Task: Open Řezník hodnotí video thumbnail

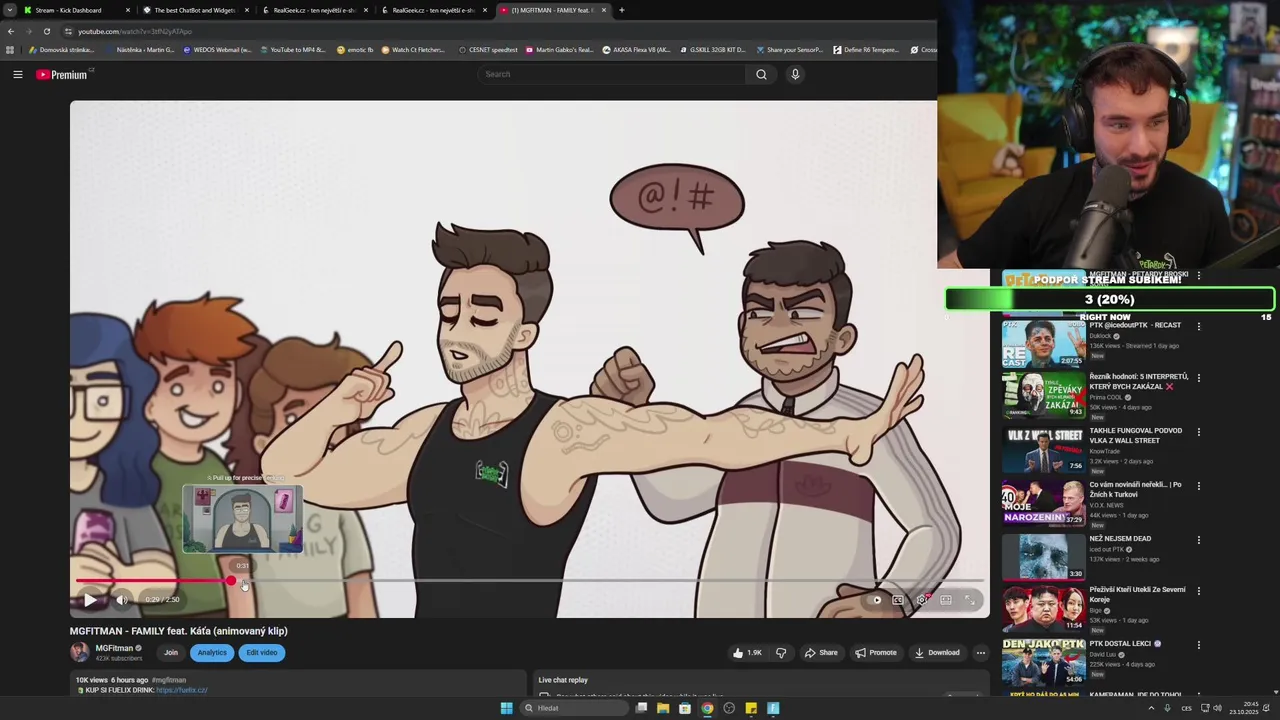Action: click(1043, 395)
